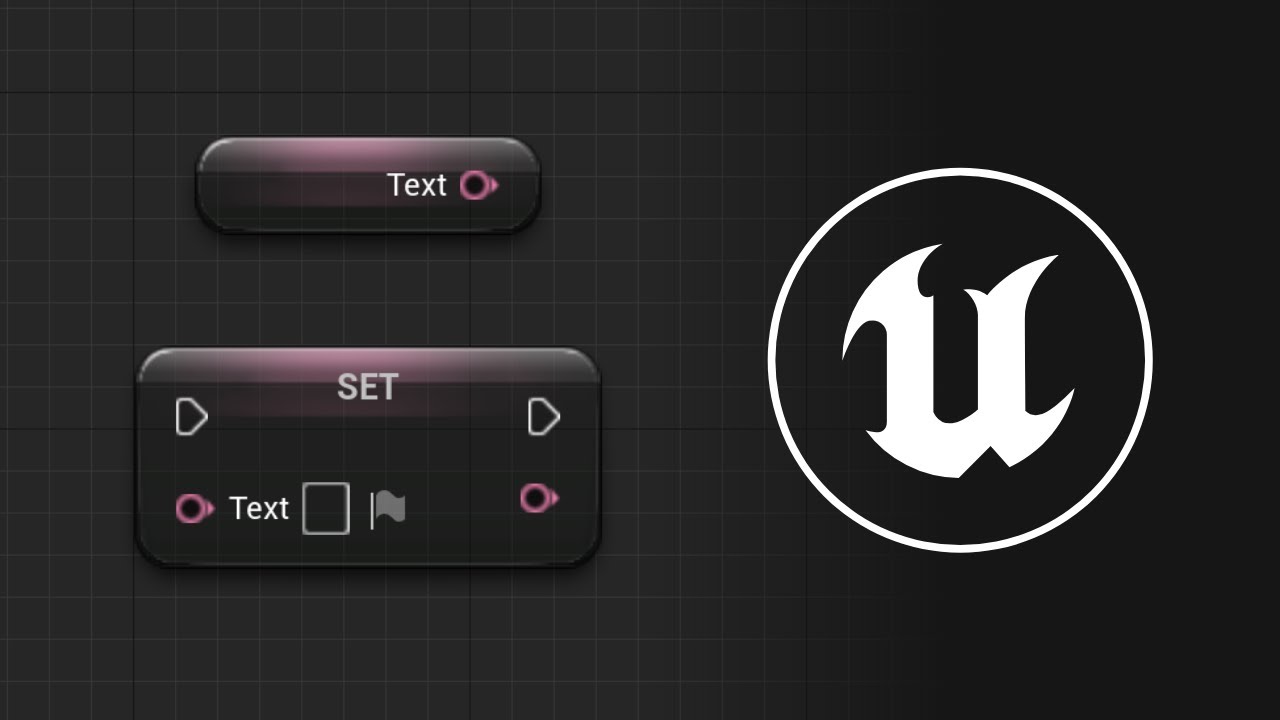
Task: Click the Text getter node's pink output pin
Action: point(479,186)
